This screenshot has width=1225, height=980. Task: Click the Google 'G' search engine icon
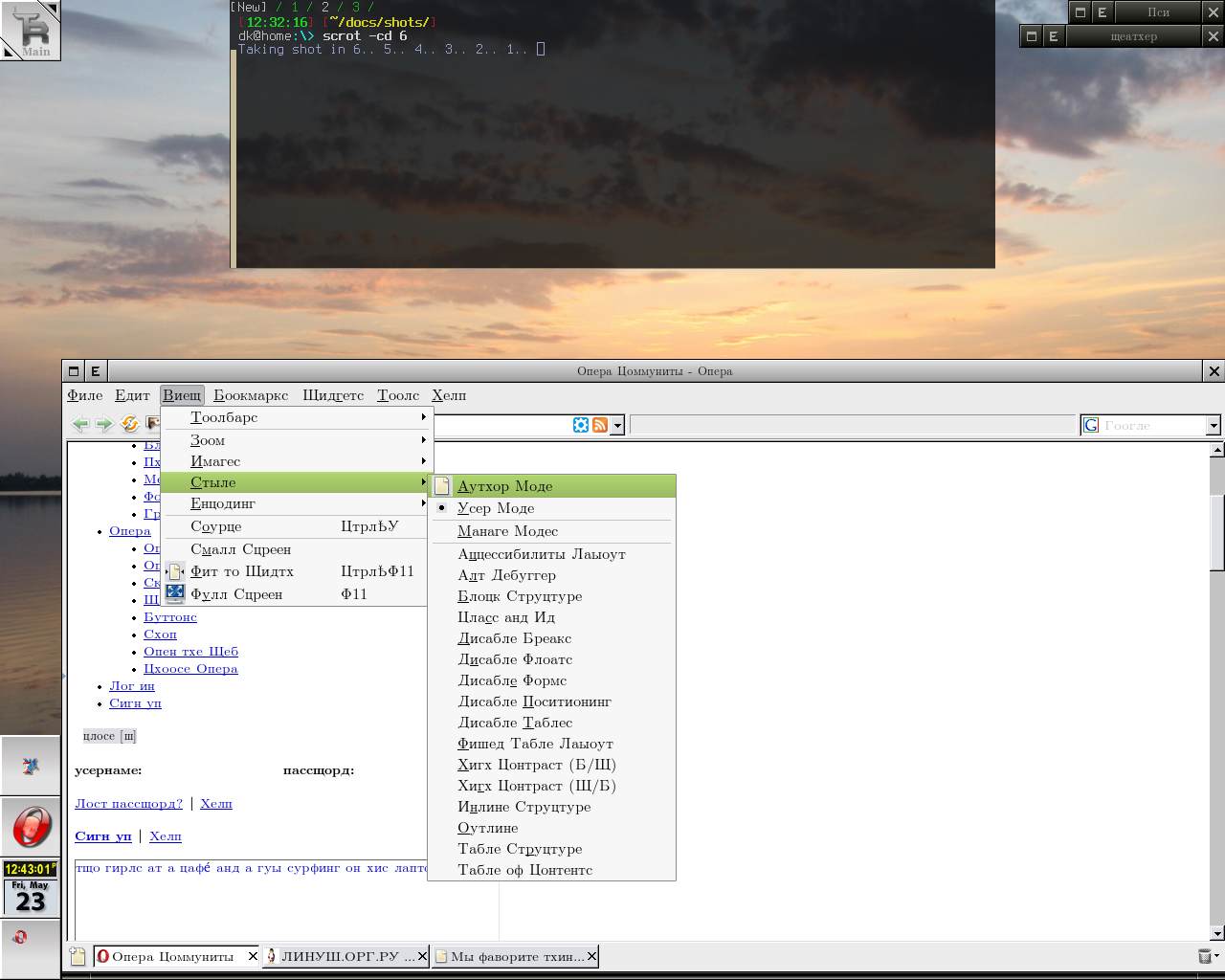1091,425
